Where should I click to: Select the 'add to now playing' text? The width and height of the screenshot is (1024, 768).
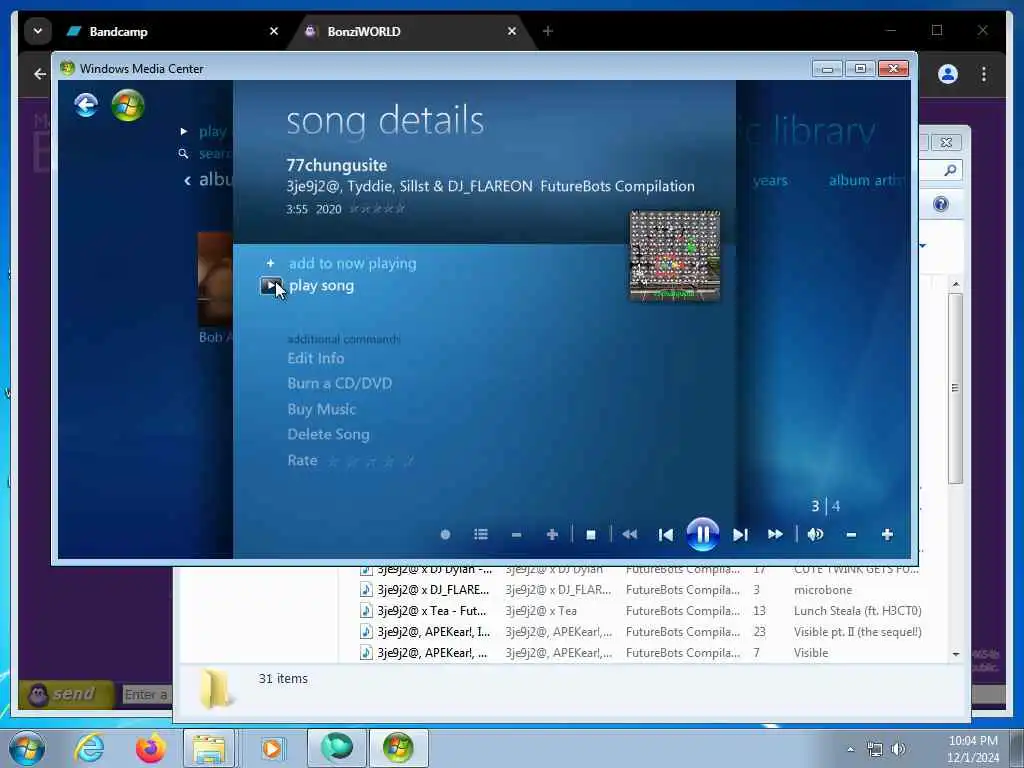coord(353,263)
